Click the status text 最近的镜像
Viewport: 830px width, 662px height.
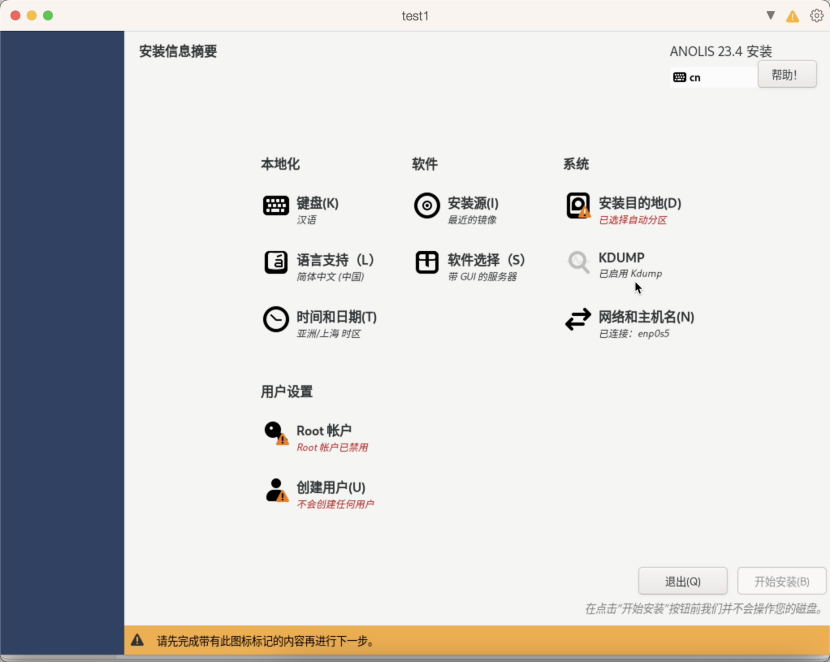[x=472, y=220]
